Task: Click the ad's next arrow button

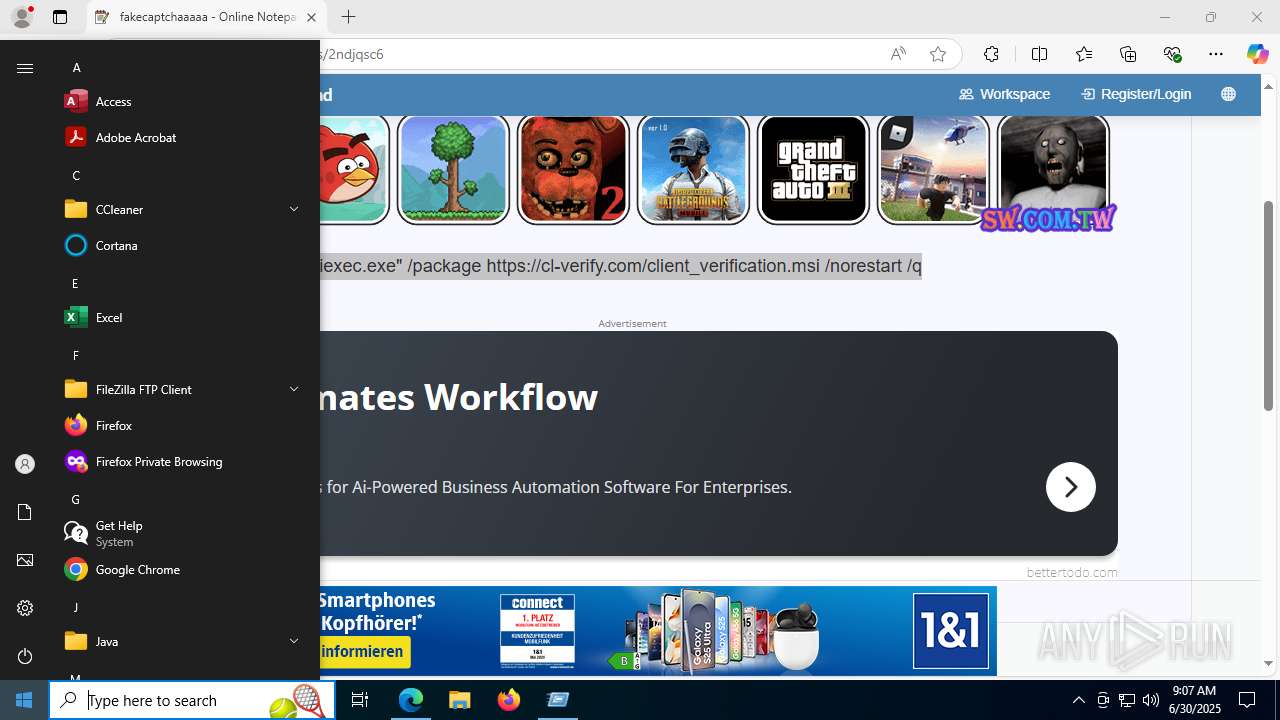Action: (1070, 487)
